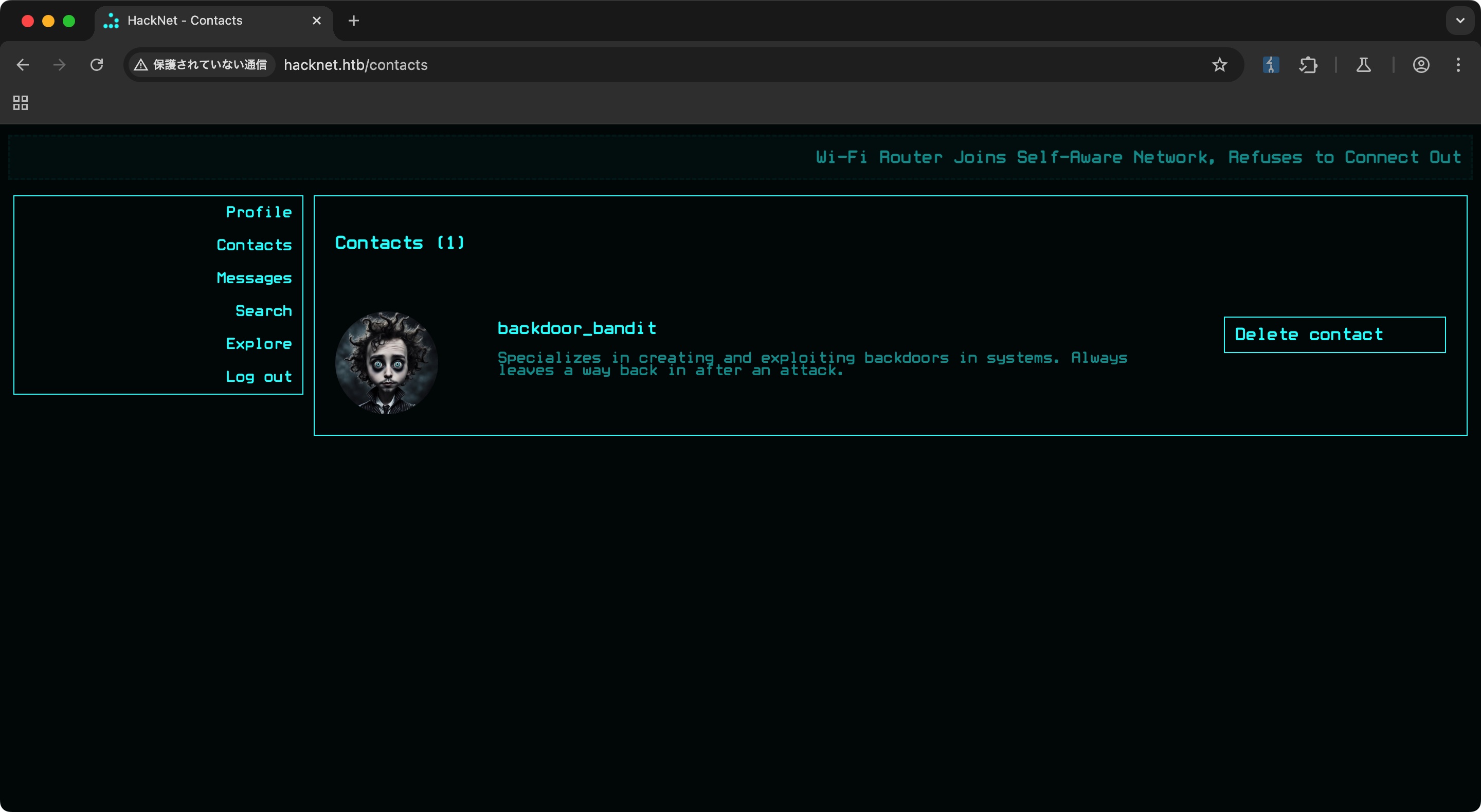Open Messages from the sidebar
Image resolution: width=1481 pixels, height=812 pixels.
tap(254, 278)
